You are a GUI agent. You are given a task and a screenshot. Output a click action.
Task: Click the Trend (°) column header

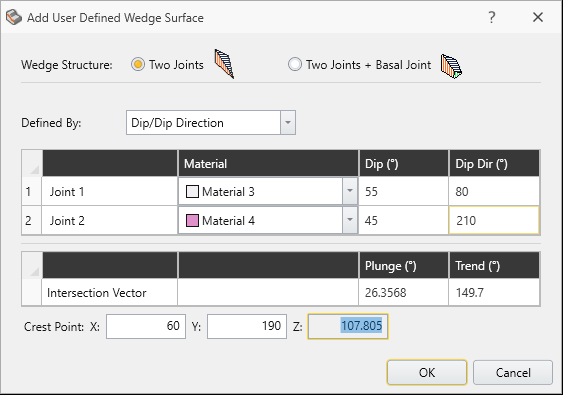click(x=494, y=266)
